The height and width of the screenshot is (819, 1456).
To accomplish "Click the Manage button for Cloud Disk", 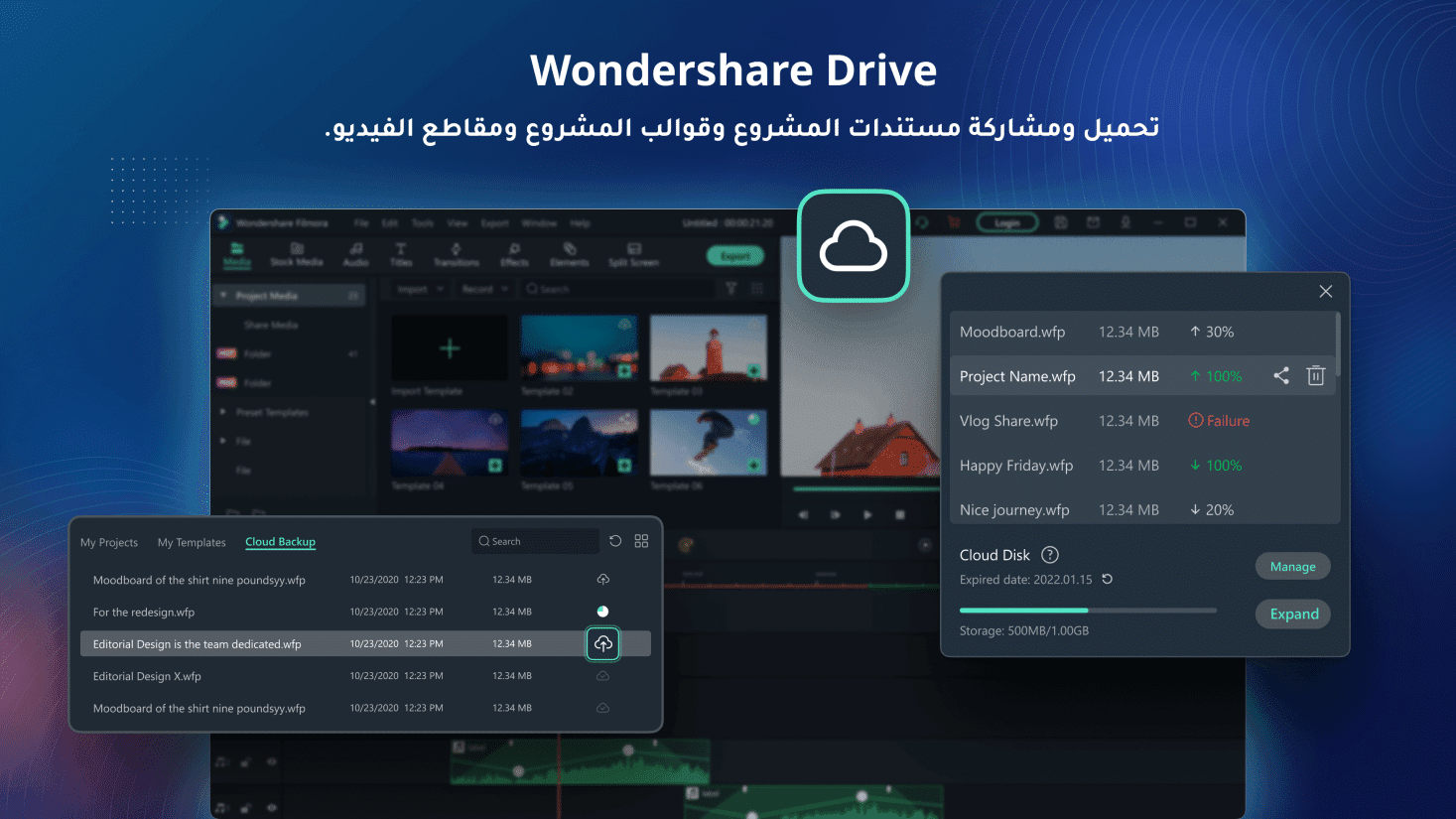I will coord(1292,566).
